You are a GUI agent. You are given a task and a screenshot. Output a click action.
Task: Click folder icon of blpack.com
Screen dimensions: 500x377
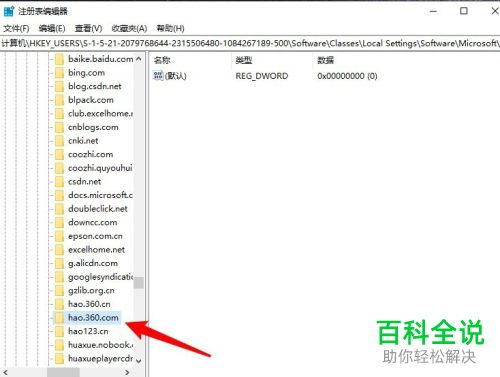coord(59,100)
